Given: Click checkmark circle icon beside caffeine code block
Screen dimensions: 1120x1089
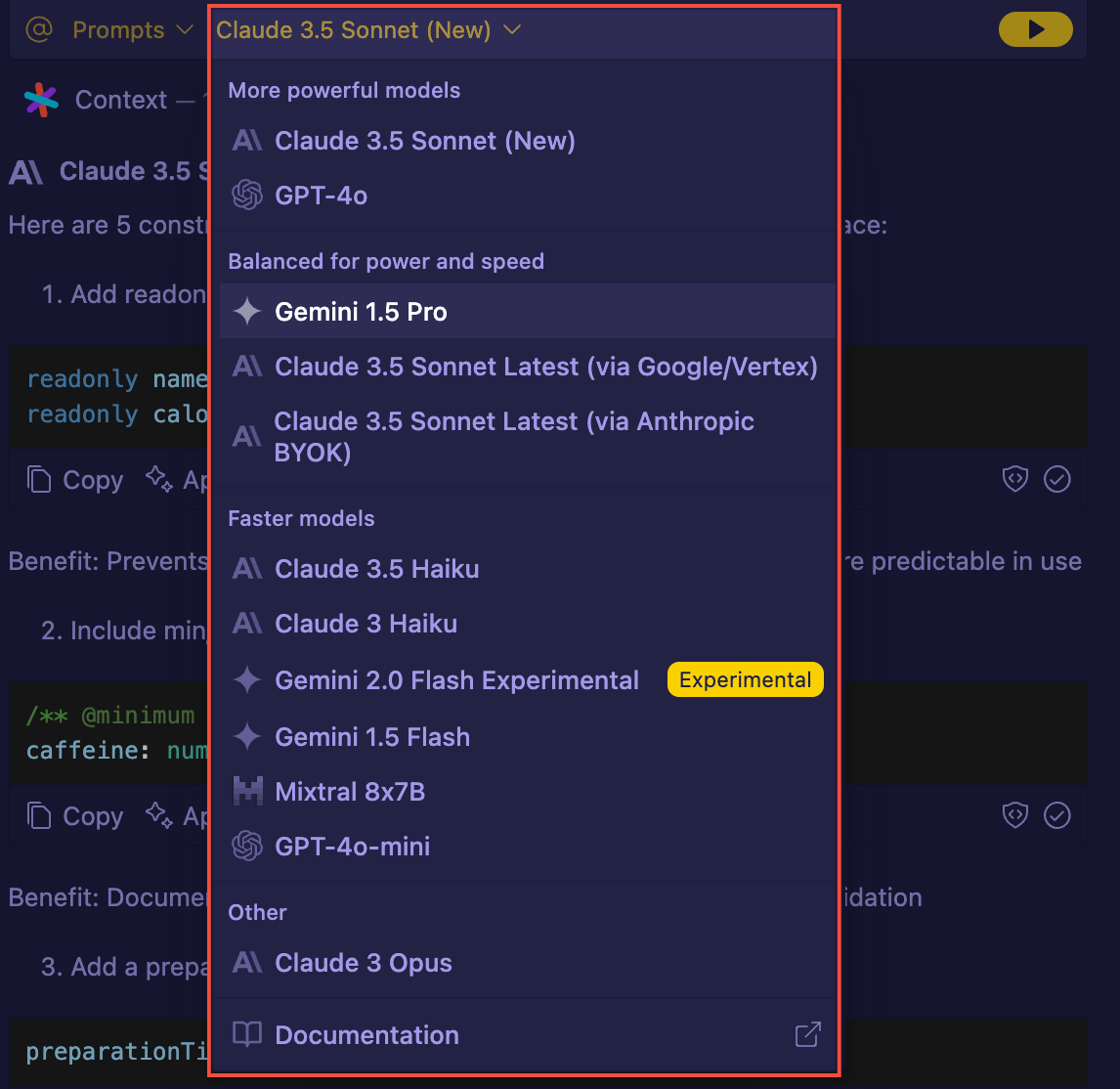Looking at the screenshot, I should (1057, 814).
